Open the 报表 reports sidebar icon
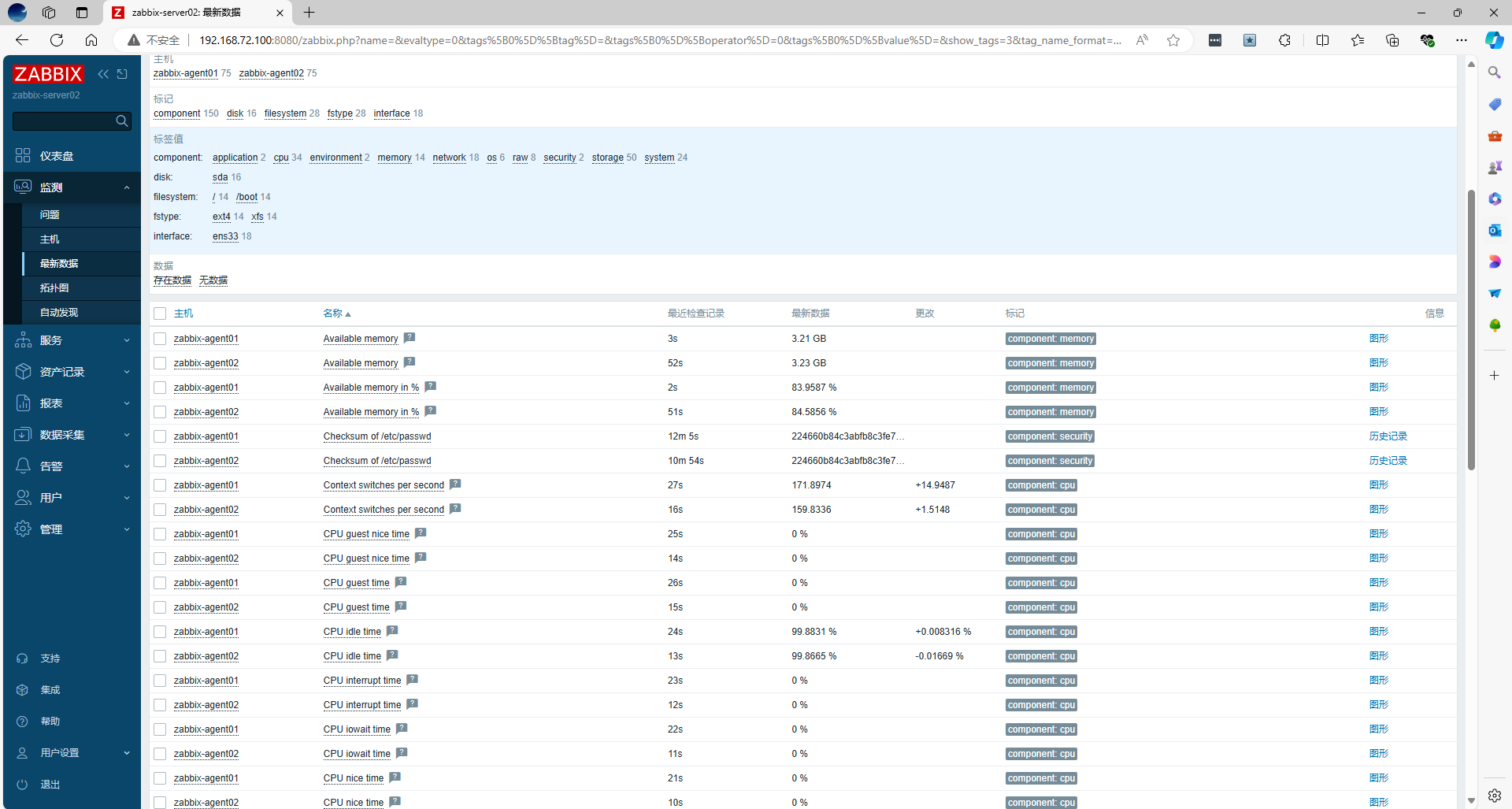The width and height of the screenshot is (1512, 809). [23, 403]
